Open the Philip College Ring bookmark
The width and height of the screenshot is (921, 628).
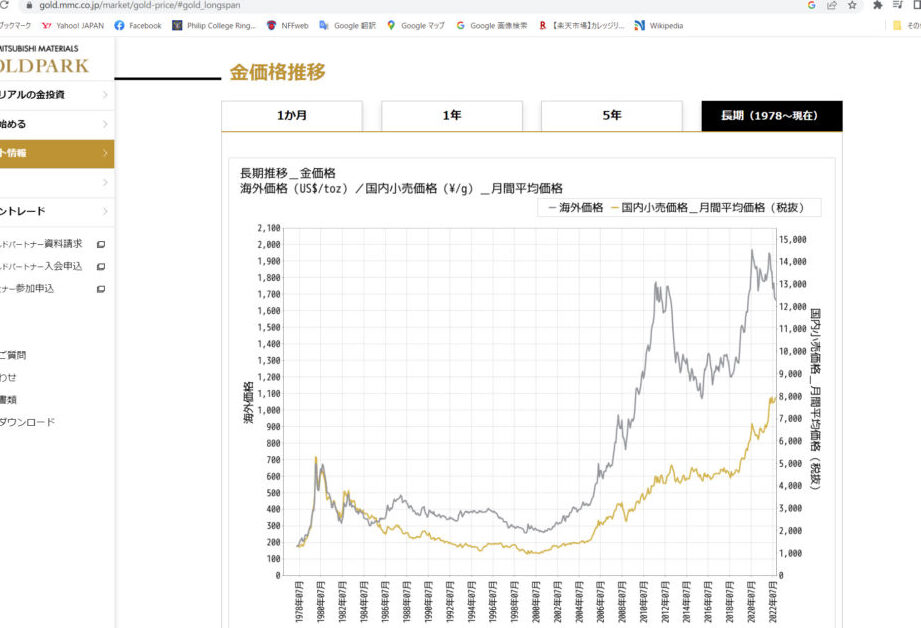pos(214,26)
